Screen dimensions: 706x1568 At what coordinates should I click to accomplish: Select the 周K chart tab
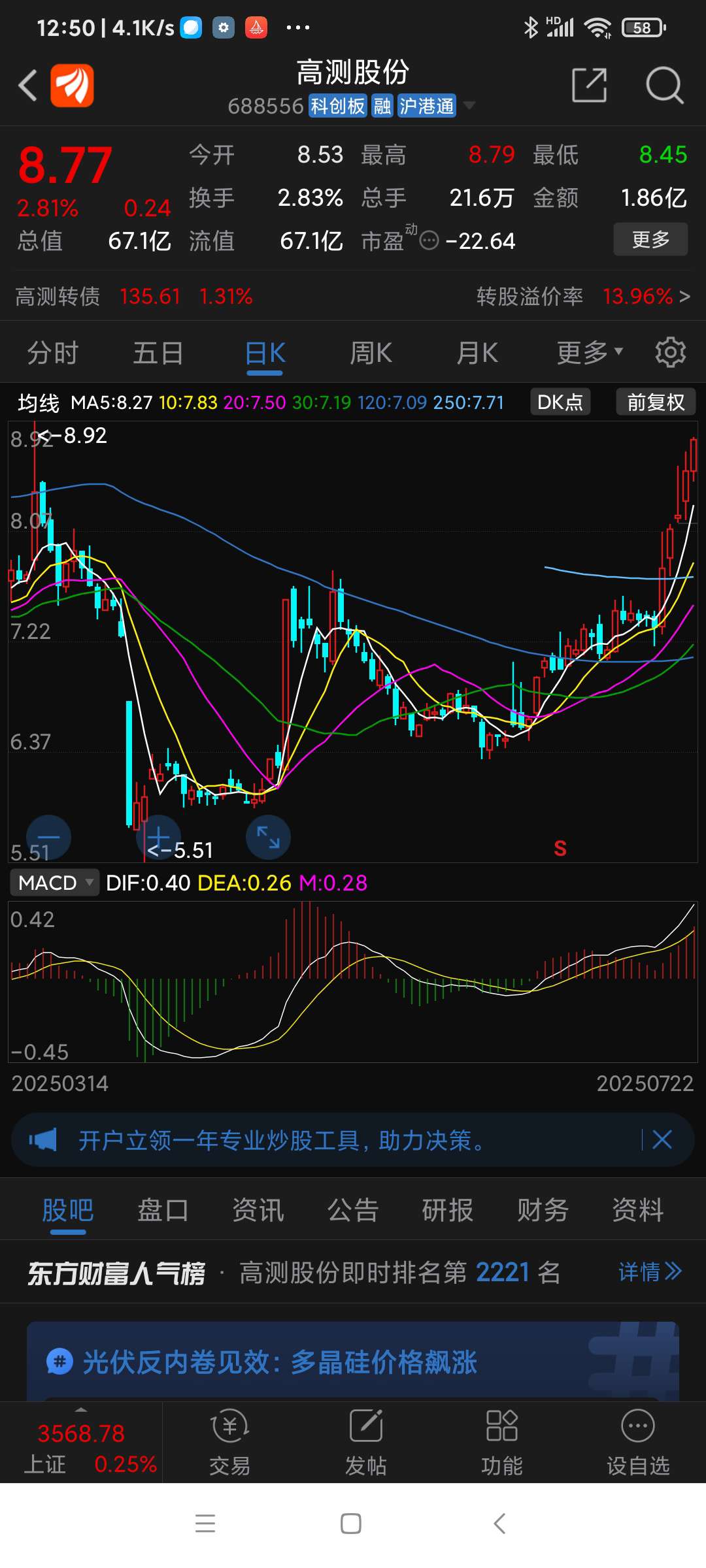tap(371, 353)
